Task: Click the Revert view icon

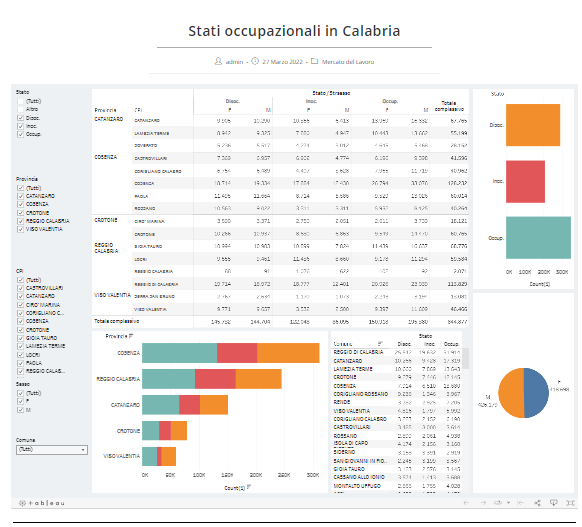Action: (521, 503)
